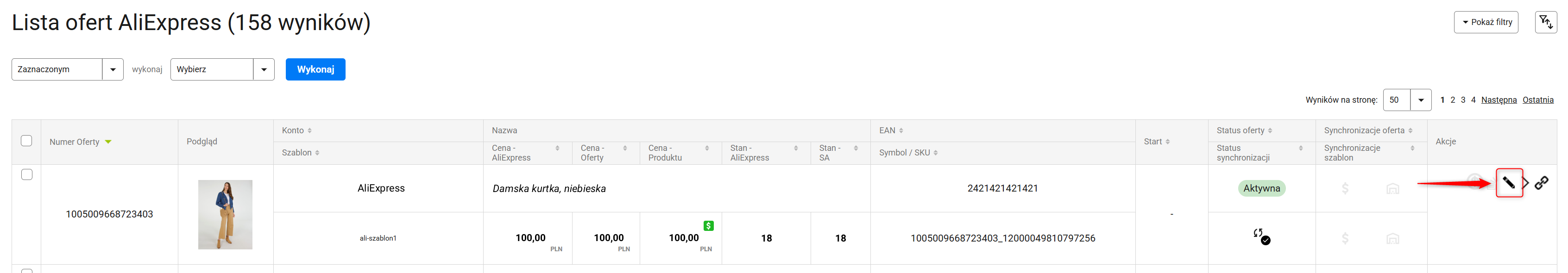Expand the Pokaż filtry panel
1568x273 pixels.
click(1486, 23)
